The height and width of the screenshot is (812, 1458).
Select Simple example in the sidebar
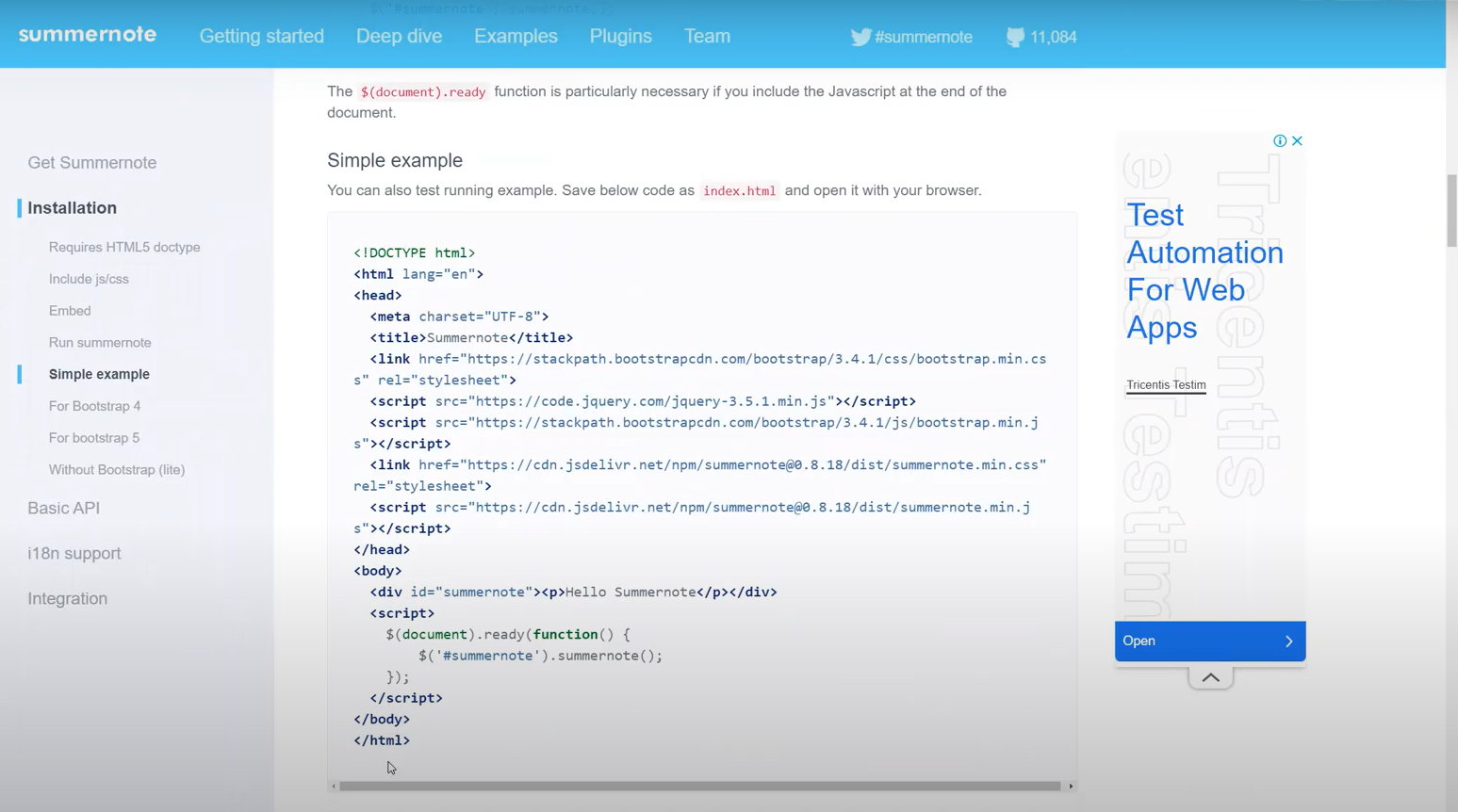(x=99, y=374)
